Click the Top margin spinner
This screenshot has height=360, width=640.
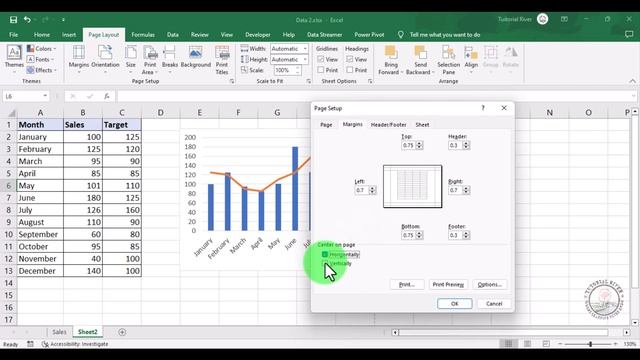(x=420, y=145)
